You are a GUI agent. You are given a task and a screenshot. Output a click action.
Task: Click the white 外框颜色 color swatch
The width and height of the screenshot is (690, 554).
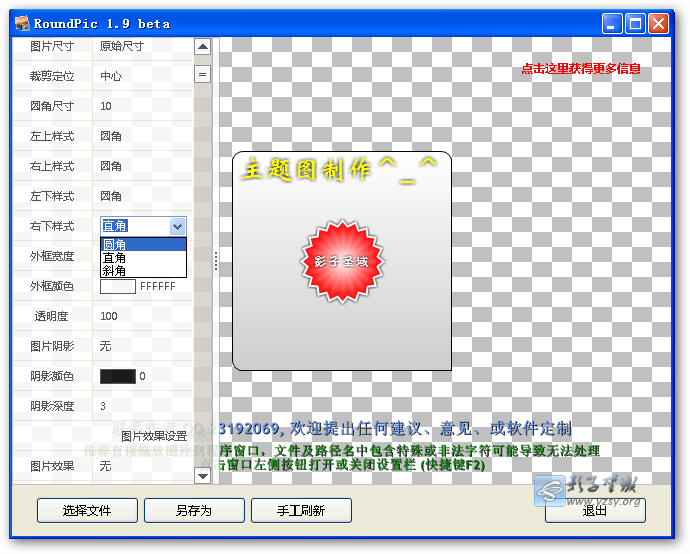[x=118, y=287]
